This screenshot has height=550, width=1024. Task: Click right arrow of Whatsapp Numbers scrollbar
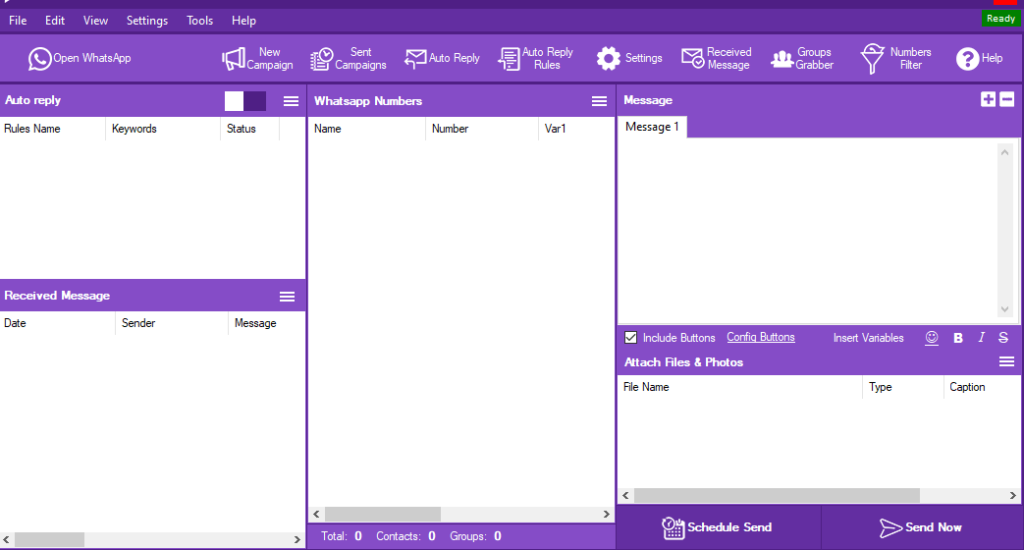coord(606,514)
